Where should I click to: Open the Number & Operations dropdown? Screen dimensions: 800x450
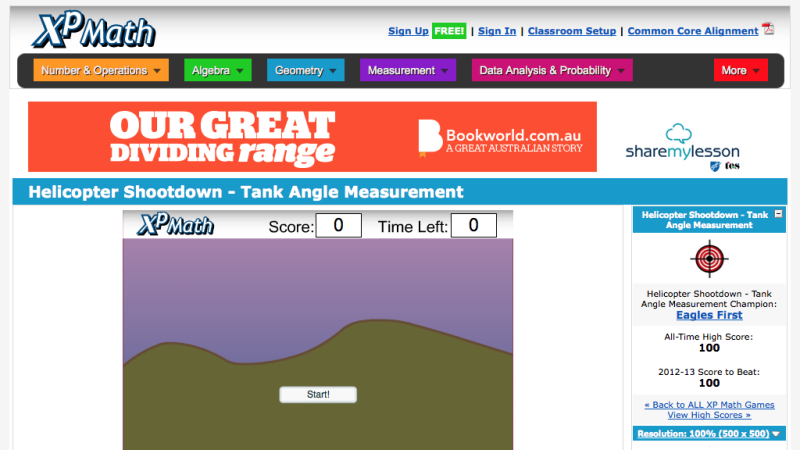point(101,71)
